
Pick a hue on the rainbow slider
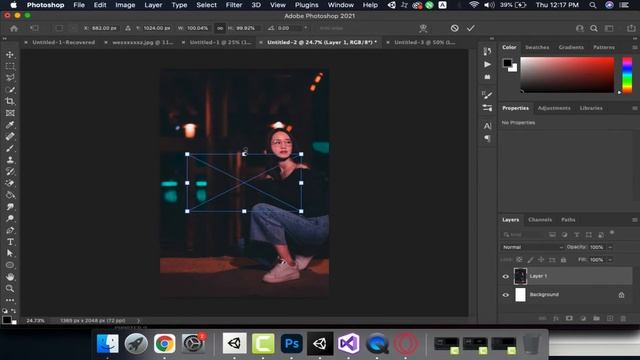tap(627, 75)
